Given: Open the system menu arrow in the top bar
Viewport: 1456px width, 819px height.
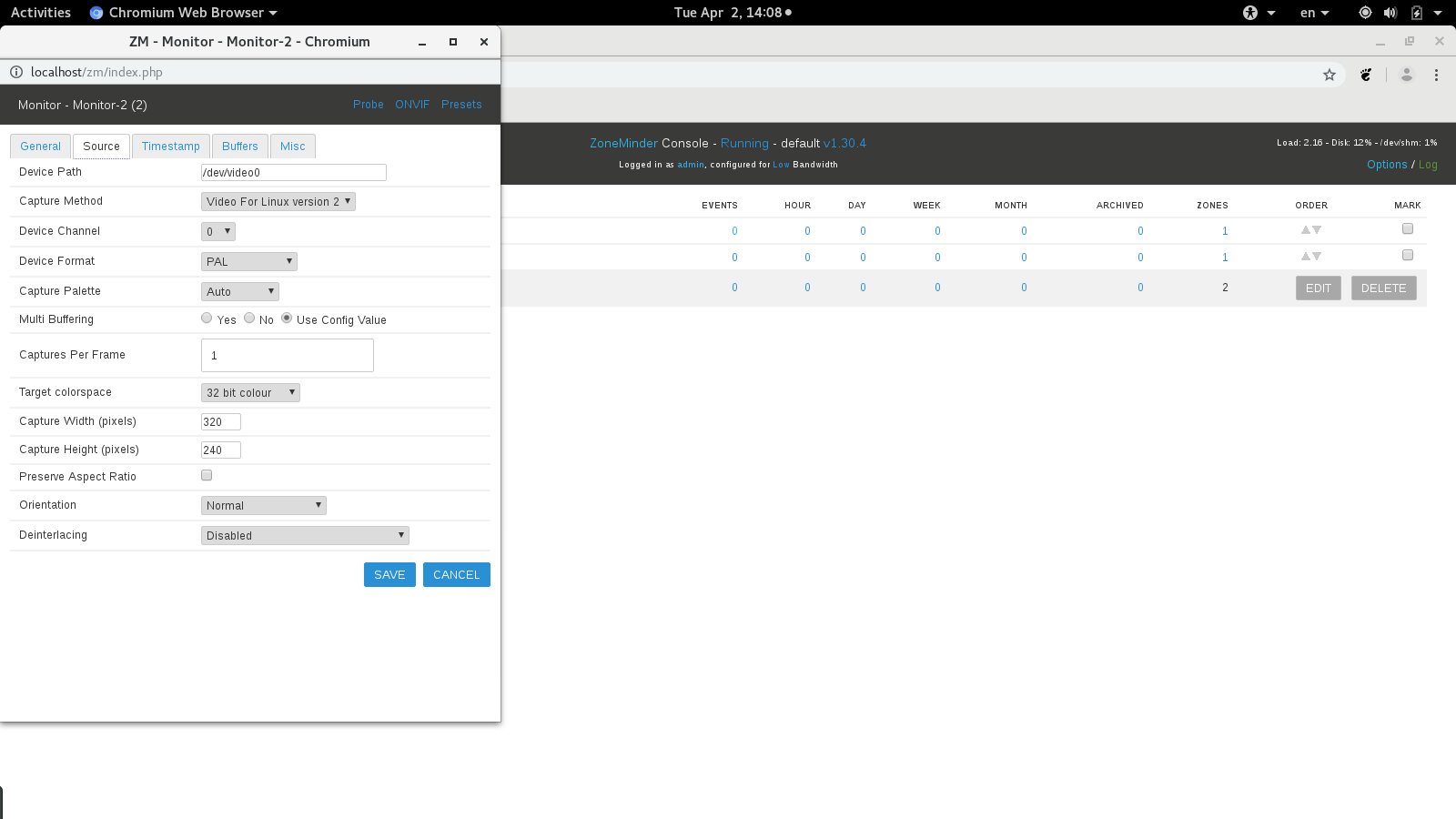Looking at the screenshot, I should 1438,13.
